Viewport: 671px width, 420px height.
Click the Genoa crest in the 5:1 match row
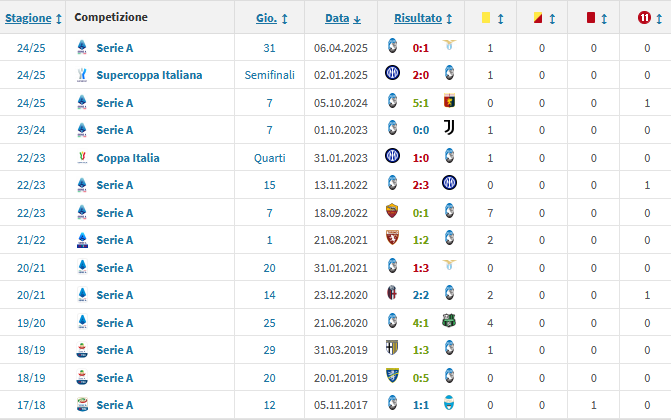(448, 102)
